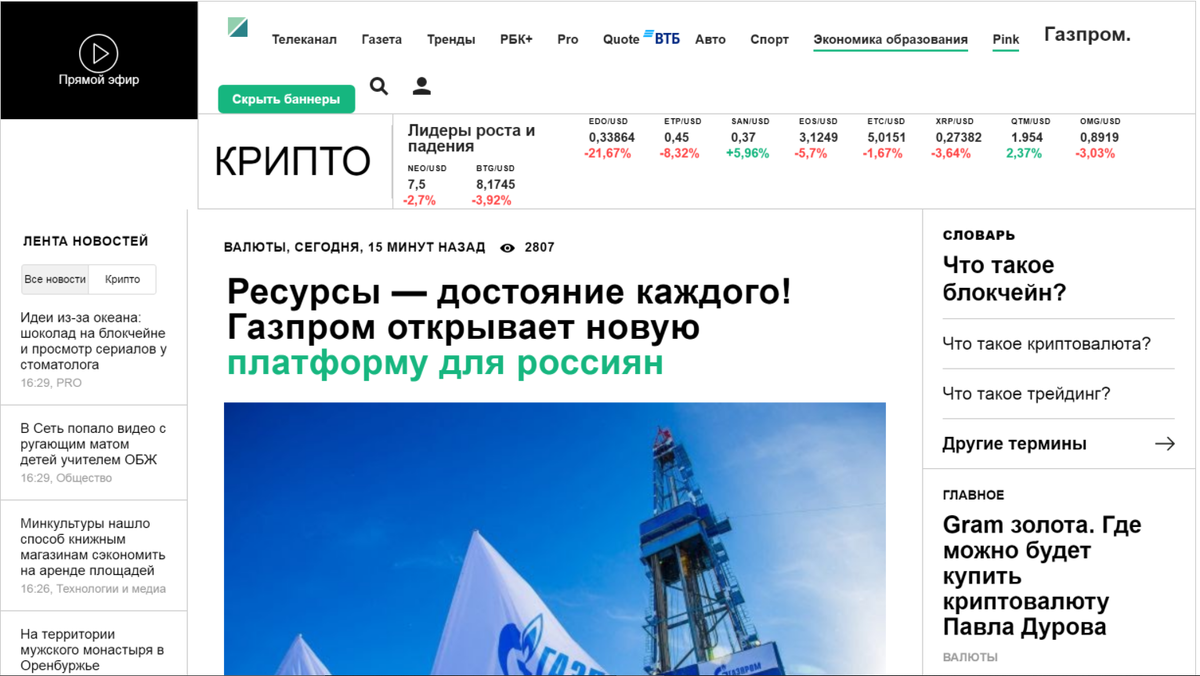Open news about учителем ОБЖ video
This screenshot has height=676, width=1200.
tap(93, 444)
